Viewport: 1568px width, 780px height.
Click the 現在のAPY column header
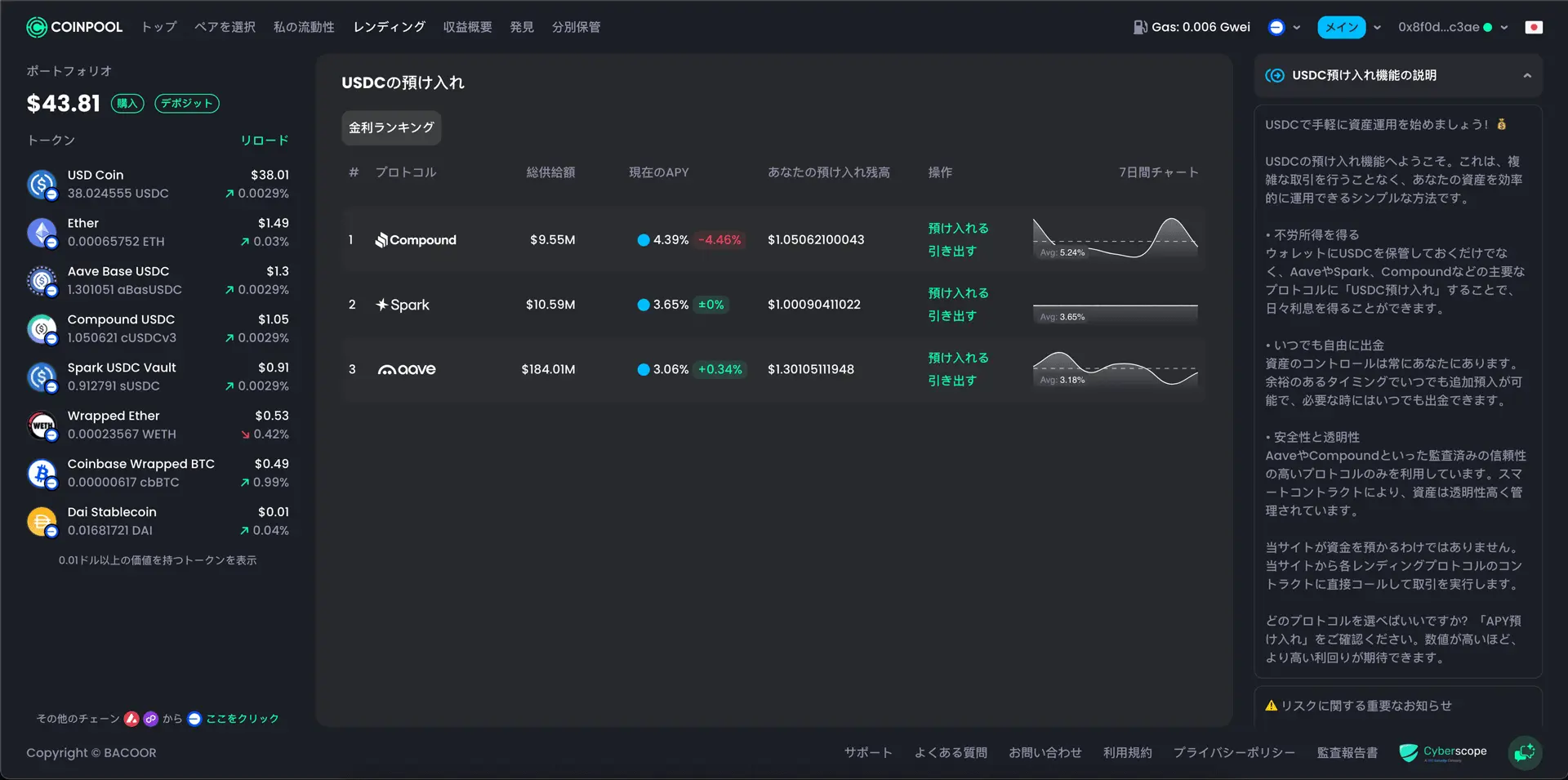pos(659,172)
